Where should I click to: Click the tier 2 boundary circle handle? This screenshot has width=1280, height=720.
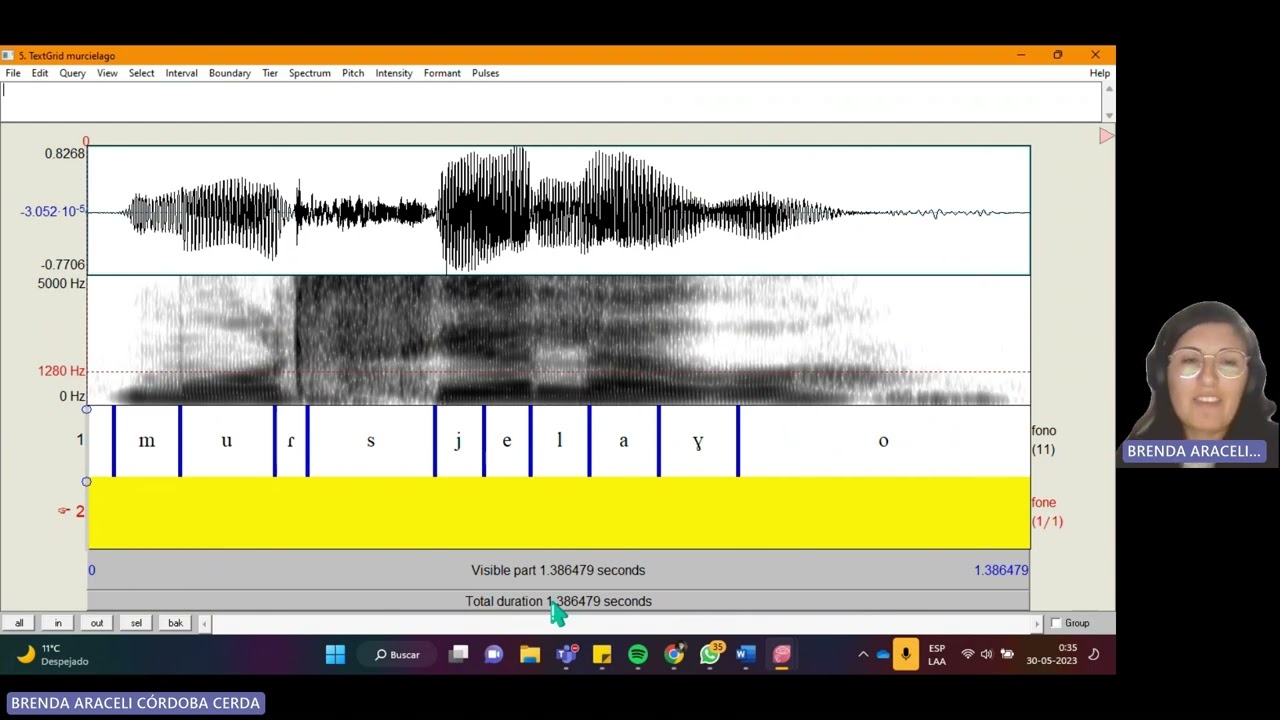coord(86,482)
